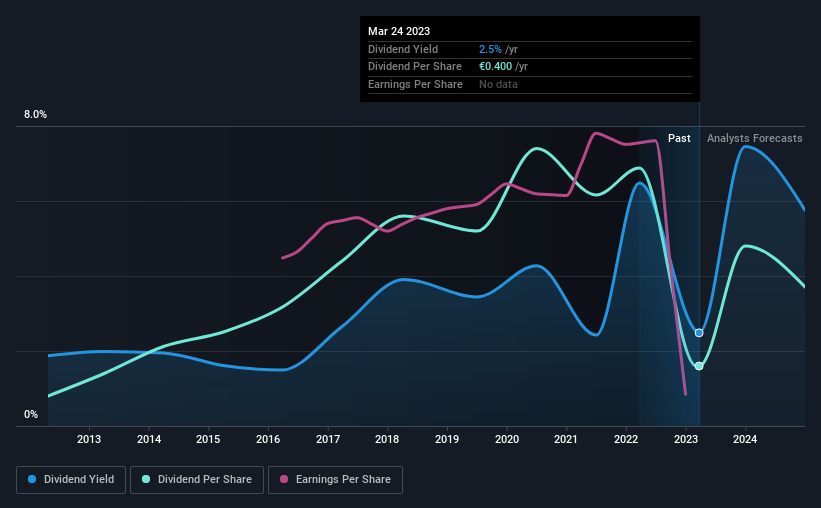821x508 pixels.
Task: Select the 2022 x-axis label
Action: click(626, 439)
